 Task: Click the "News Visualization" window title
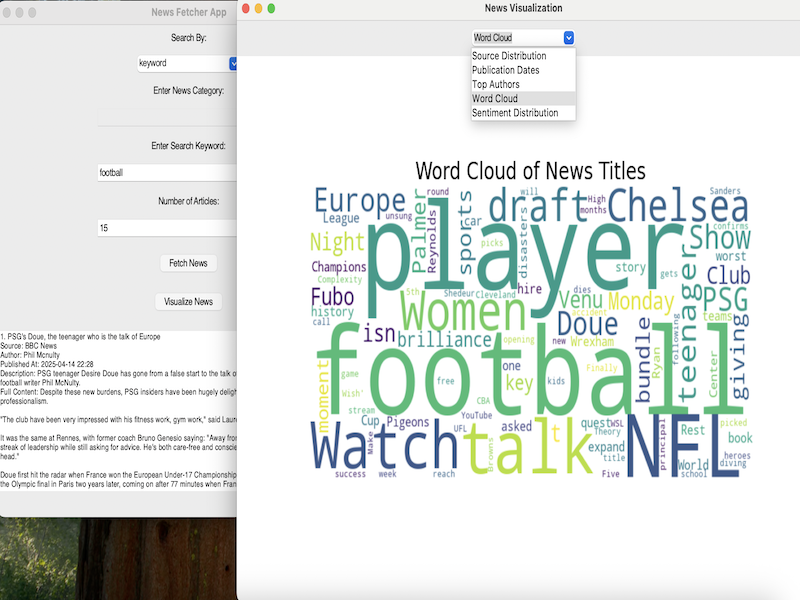523,8
